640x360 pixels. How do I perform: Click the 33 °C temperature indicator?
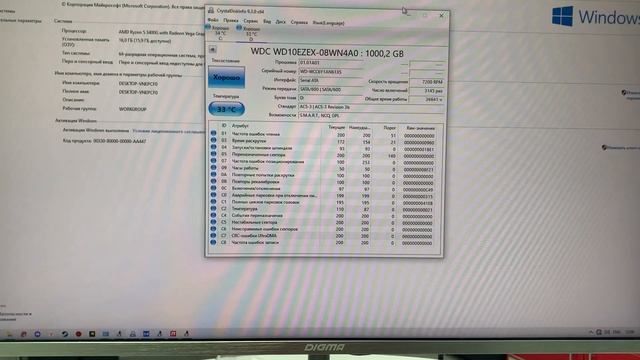coord(227,109)
